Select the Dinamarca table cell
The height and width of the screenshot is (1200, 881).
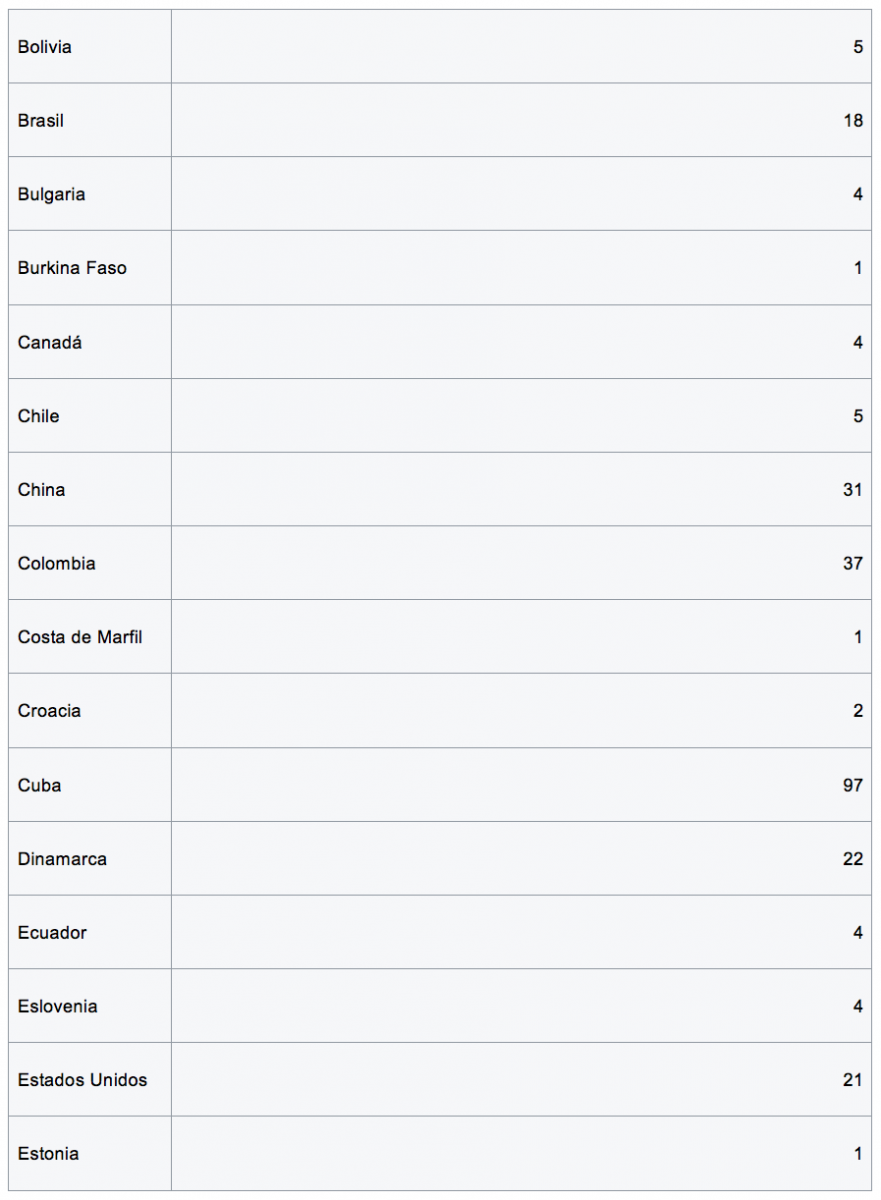click(x=62, y=859)
